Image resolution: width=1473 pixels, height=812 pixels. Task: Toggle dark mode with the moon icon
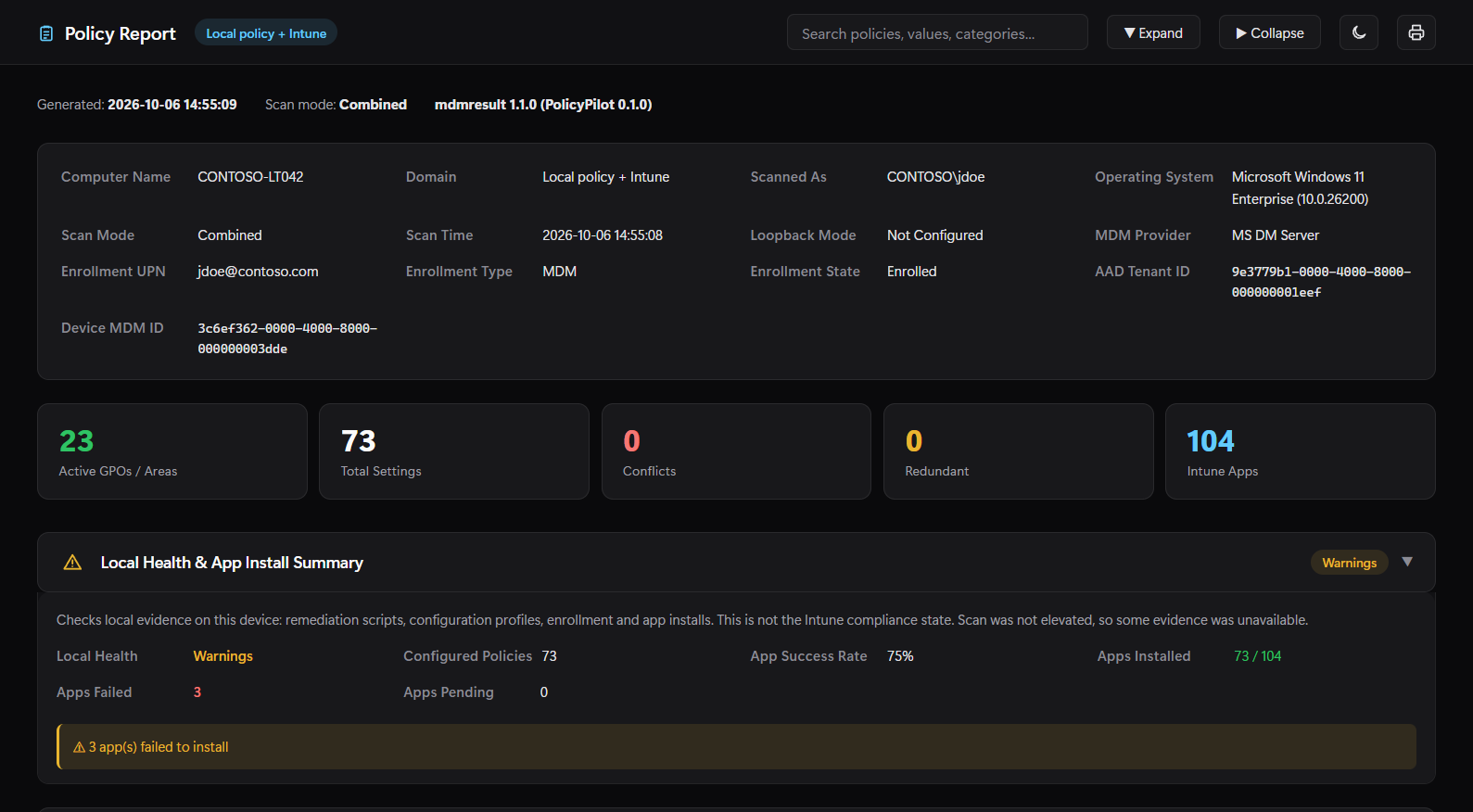tap(1359, 32)
